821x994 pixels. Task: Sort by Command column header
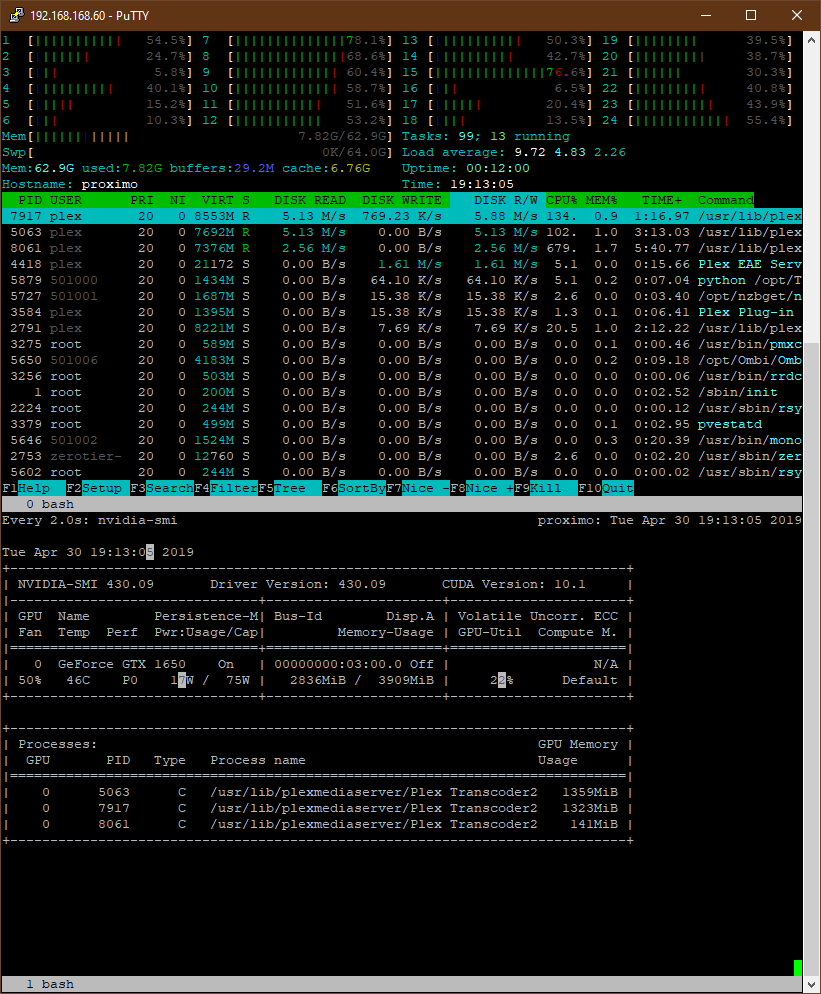point(725,200)
